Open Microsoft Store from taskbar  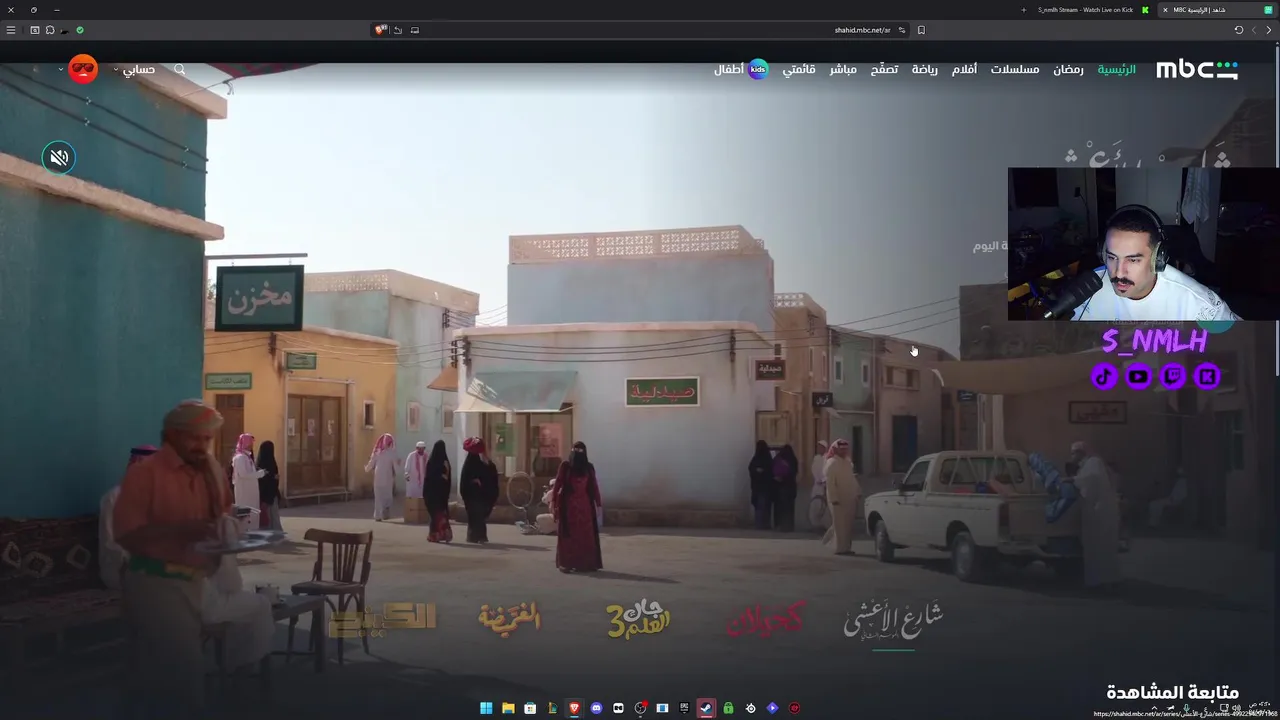pos(530,708)
